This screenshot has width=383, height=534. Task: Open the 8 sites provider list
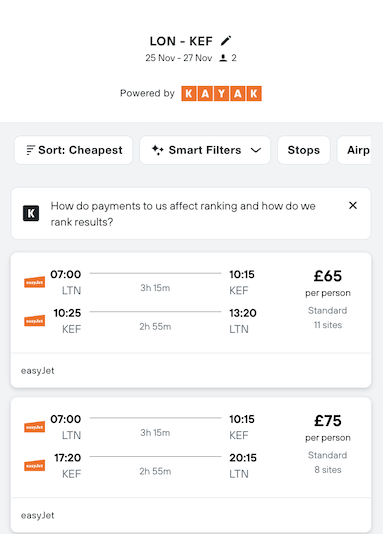[x=328, y=470]
